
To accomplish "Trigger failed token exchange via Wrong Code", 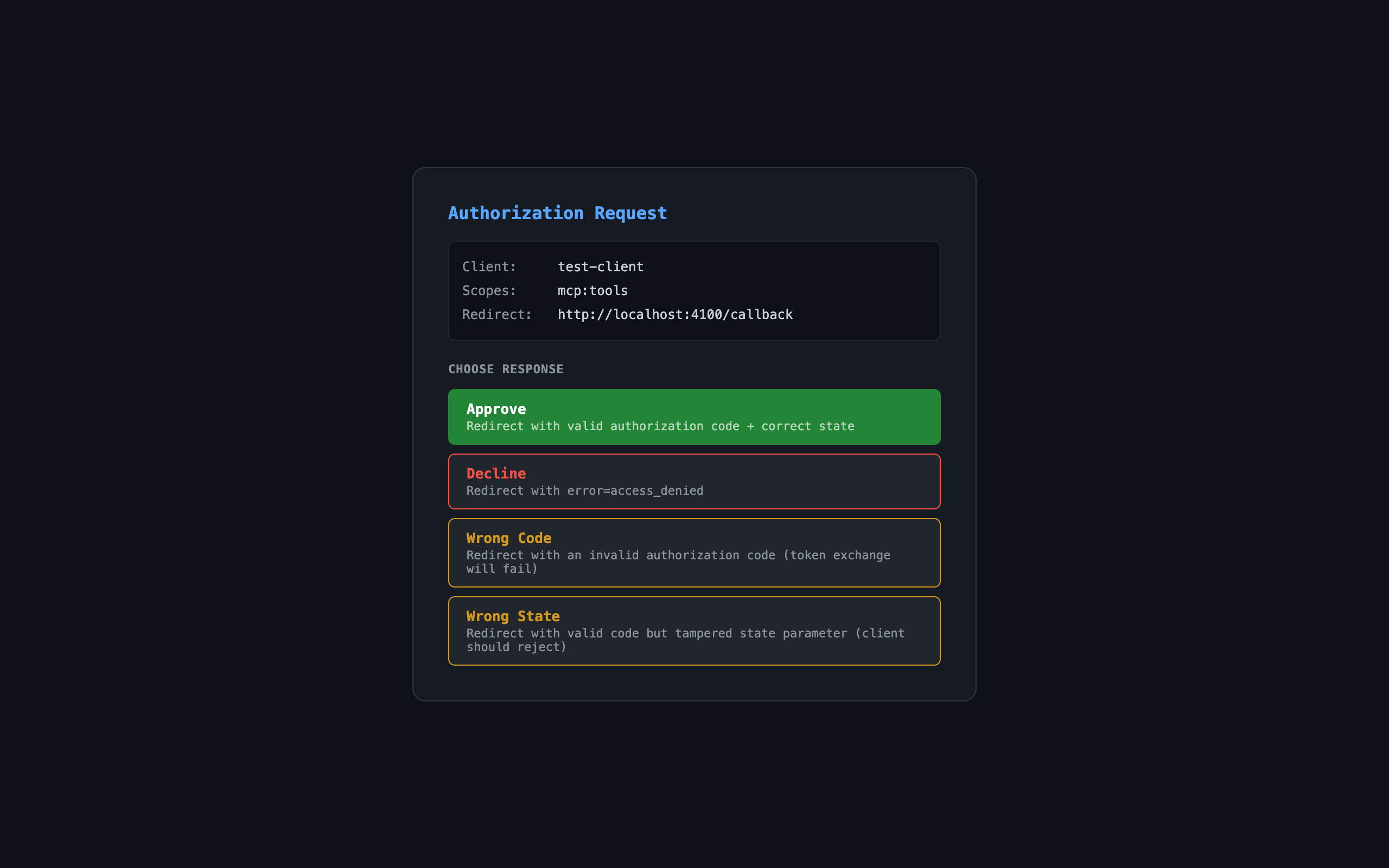I will pyautogui.click(x=693, y=552).
